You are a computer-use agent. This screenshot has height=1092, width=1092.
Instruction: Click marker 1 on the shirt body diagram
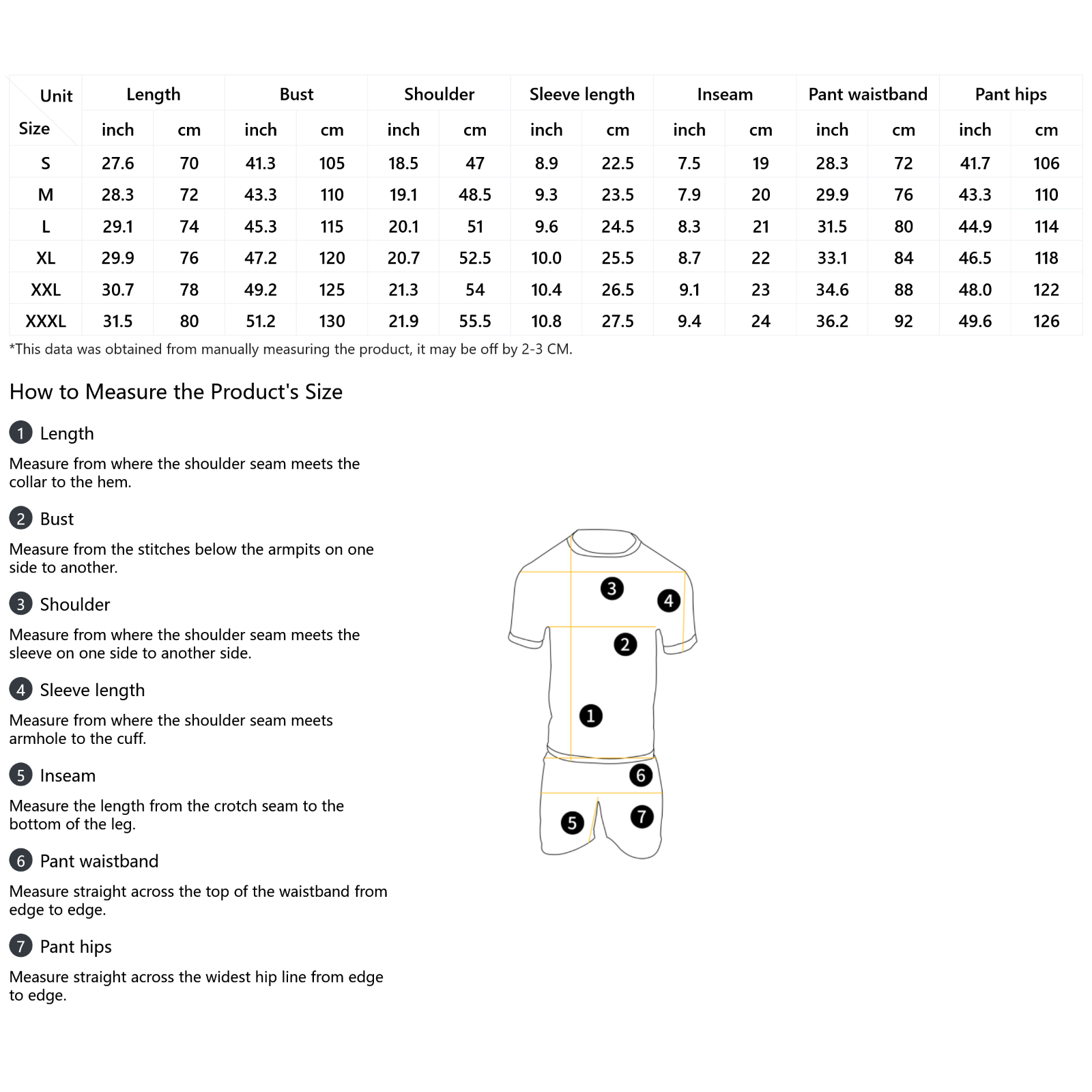590,716
